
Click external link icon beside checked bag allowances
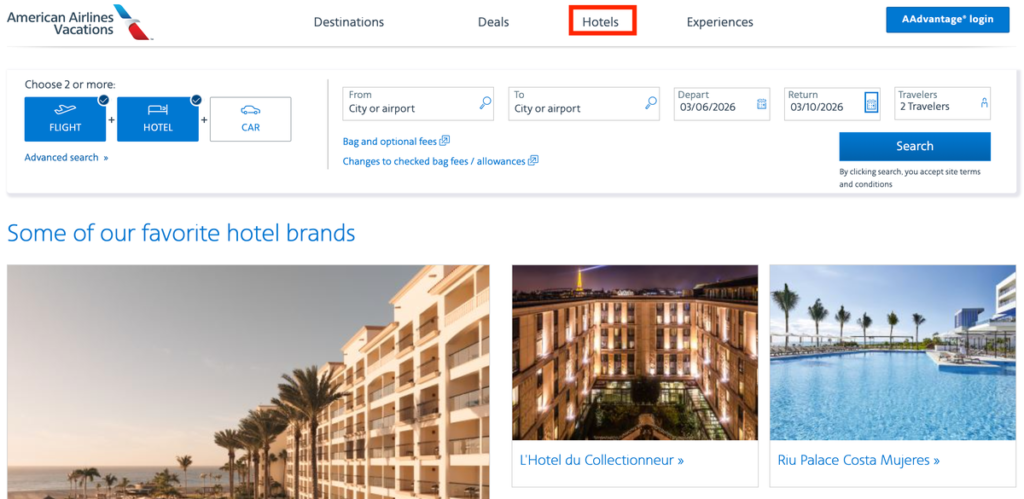click(533, 161)
